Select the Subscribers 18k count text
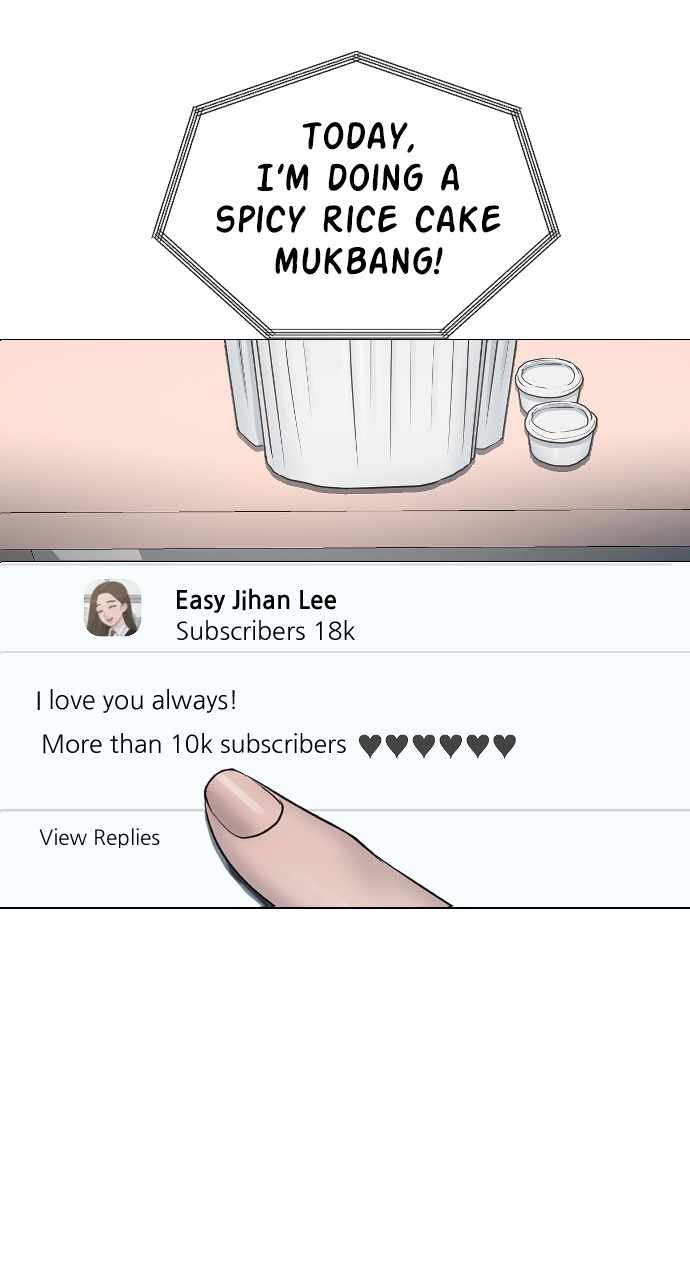 265,631
